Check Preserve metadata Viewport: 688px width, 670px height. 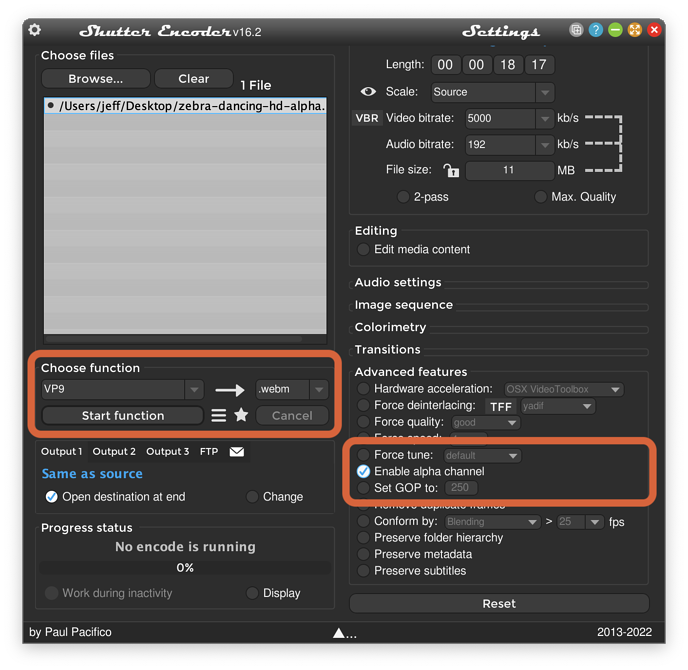pyautogui.click(x=363, y=554)
